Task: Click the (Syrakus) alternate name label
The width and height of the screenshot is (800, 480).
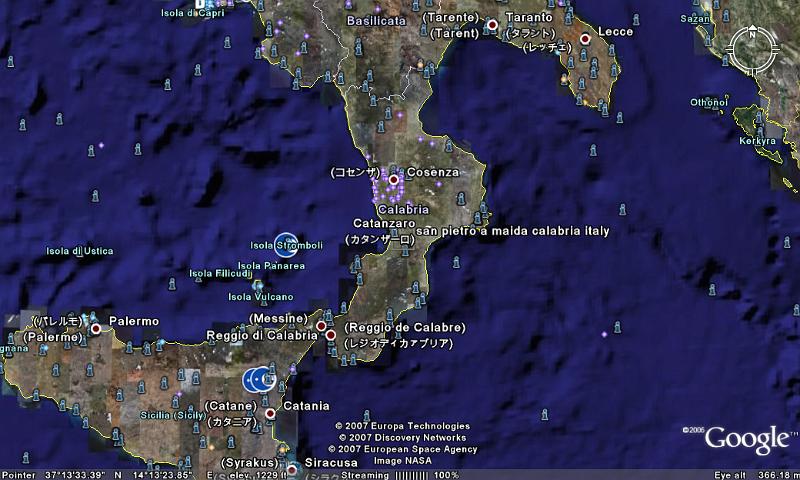Action: tap(249, 463)
